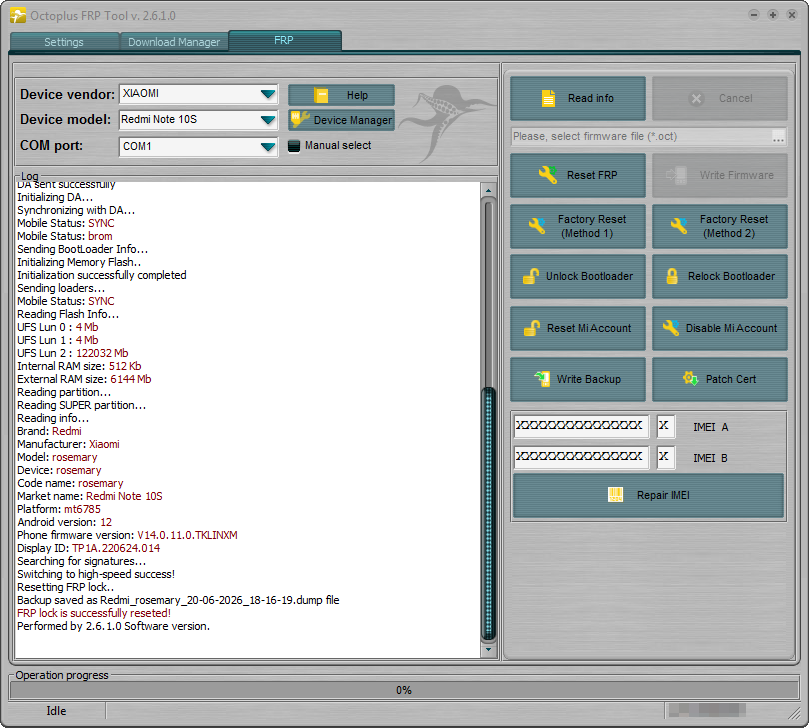Click the Help book icon
The image size is (809, 728).
click(x=321, y=95)
